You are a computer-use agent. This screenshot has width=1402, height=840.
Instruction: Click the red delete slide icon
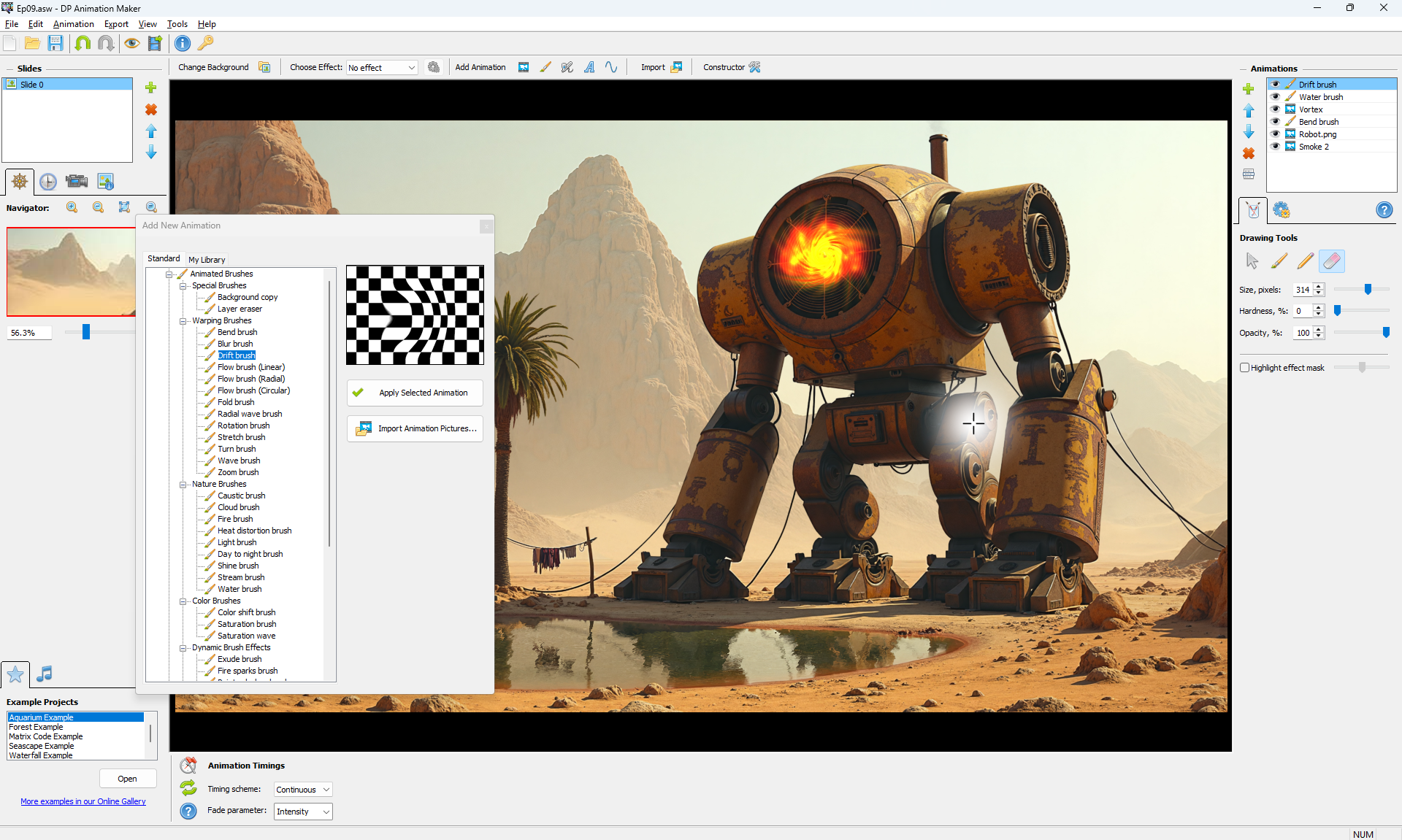click(151, 109)
